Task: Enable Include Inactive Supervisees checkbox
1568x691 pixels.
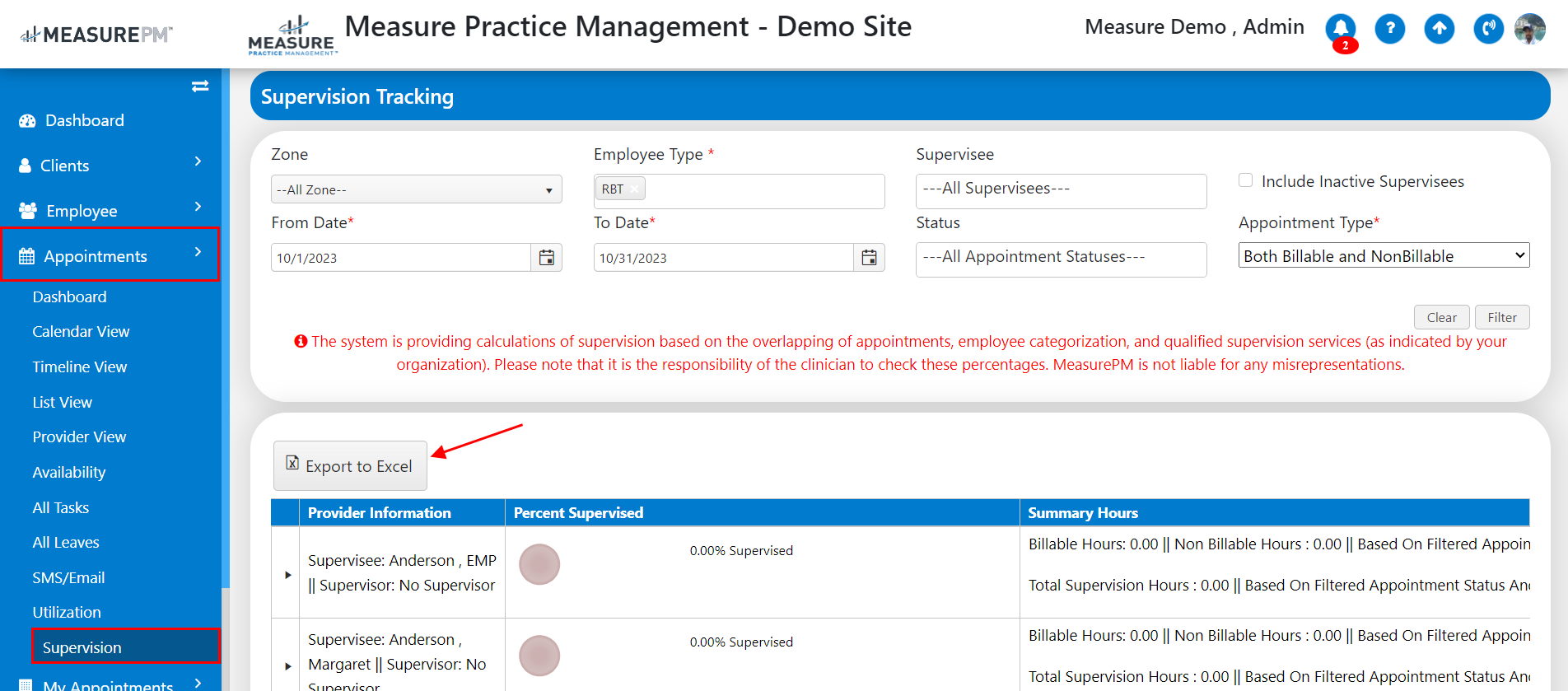Action: 1246,180
